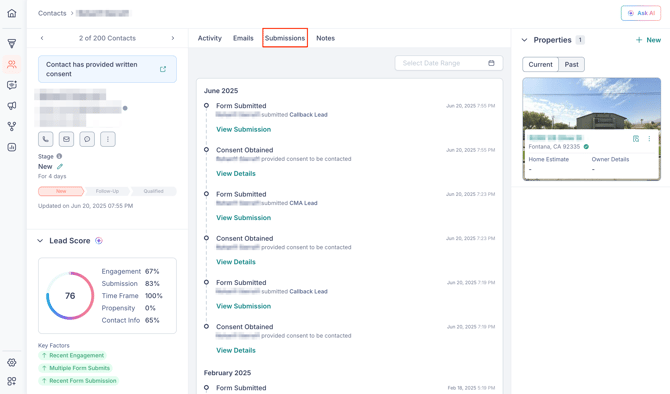Open the calendar icon in the date range field
Image resolution: width=670 pixels, height=394 pixels.
tap(491, 63)
